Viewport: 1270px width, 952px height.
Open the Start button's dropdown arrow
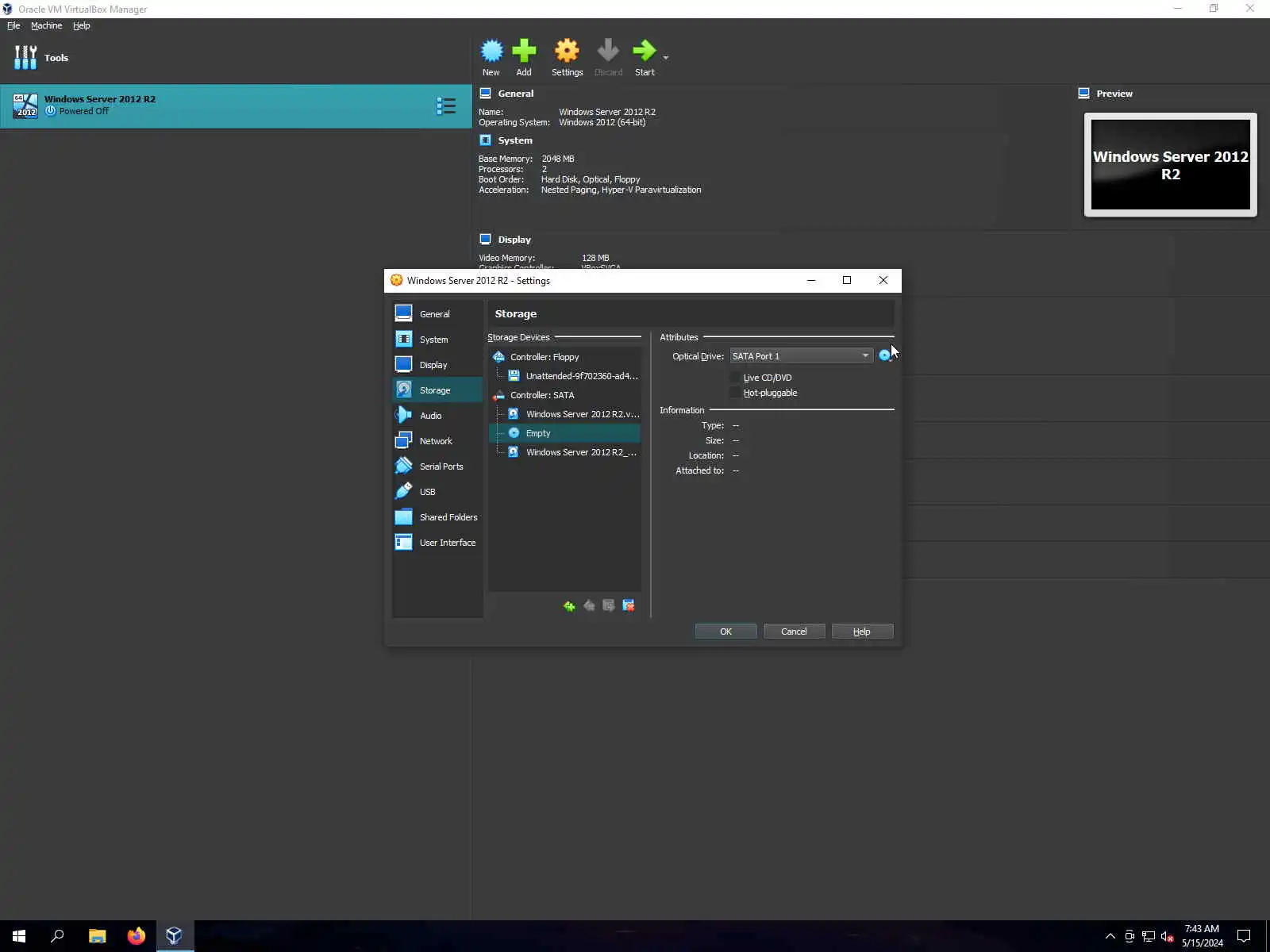tap(666, 58)
